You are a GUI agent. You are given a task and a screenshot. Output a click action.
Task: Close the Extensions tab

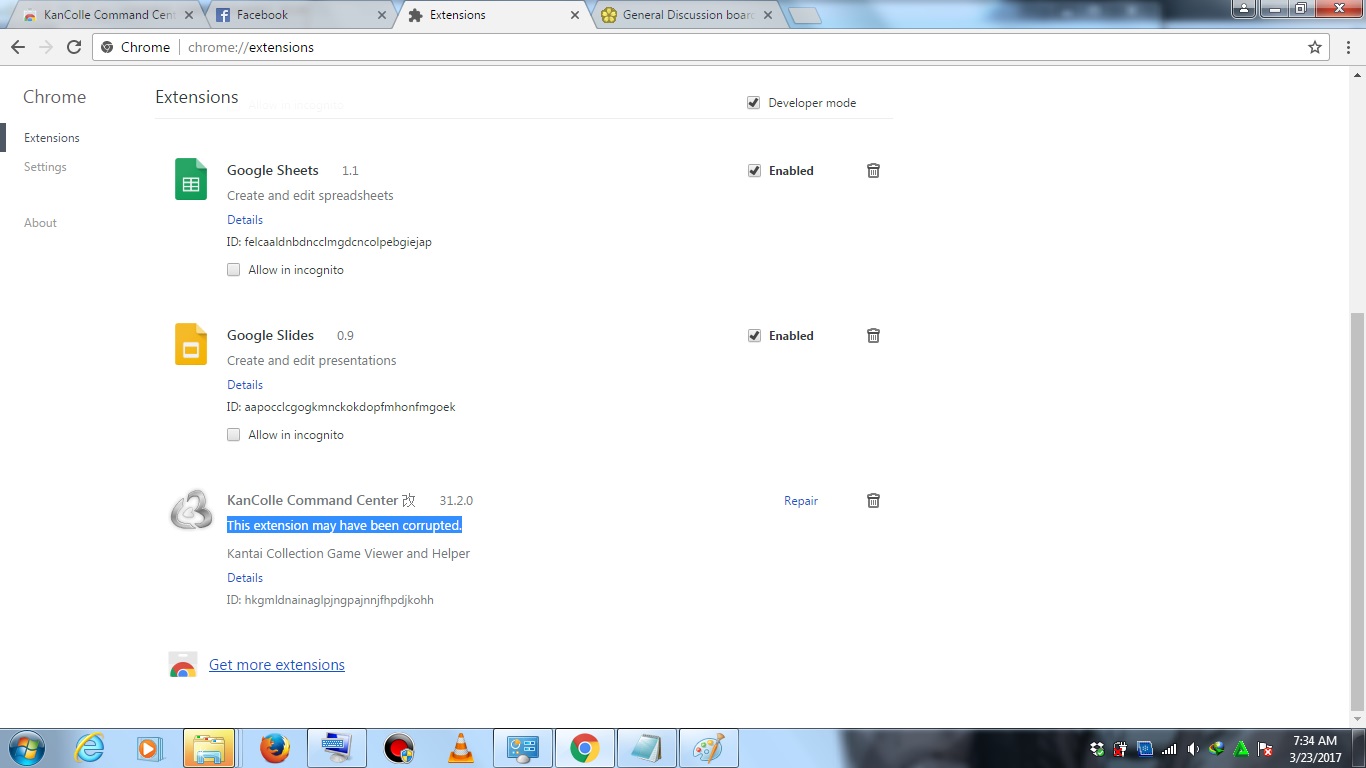574,15
